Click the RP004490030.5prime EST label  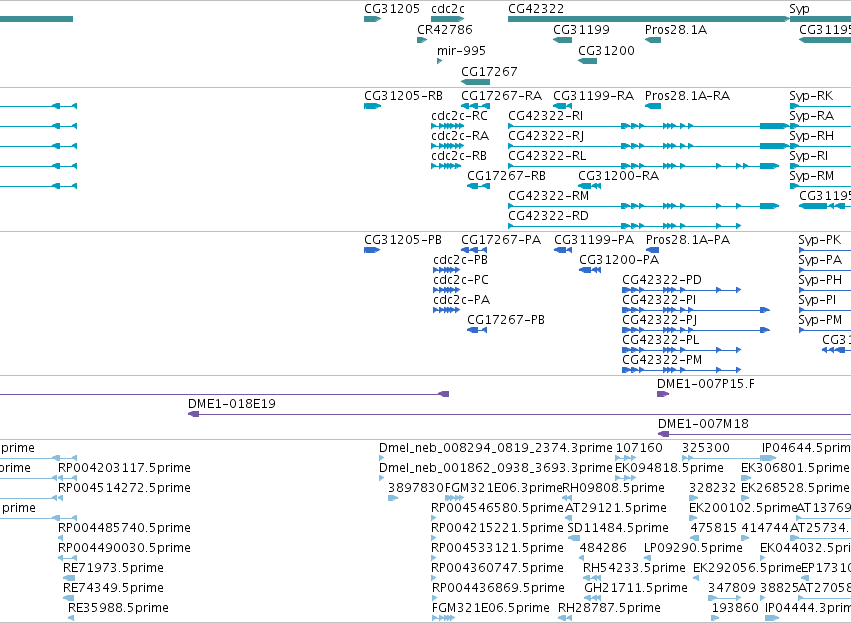124,548
